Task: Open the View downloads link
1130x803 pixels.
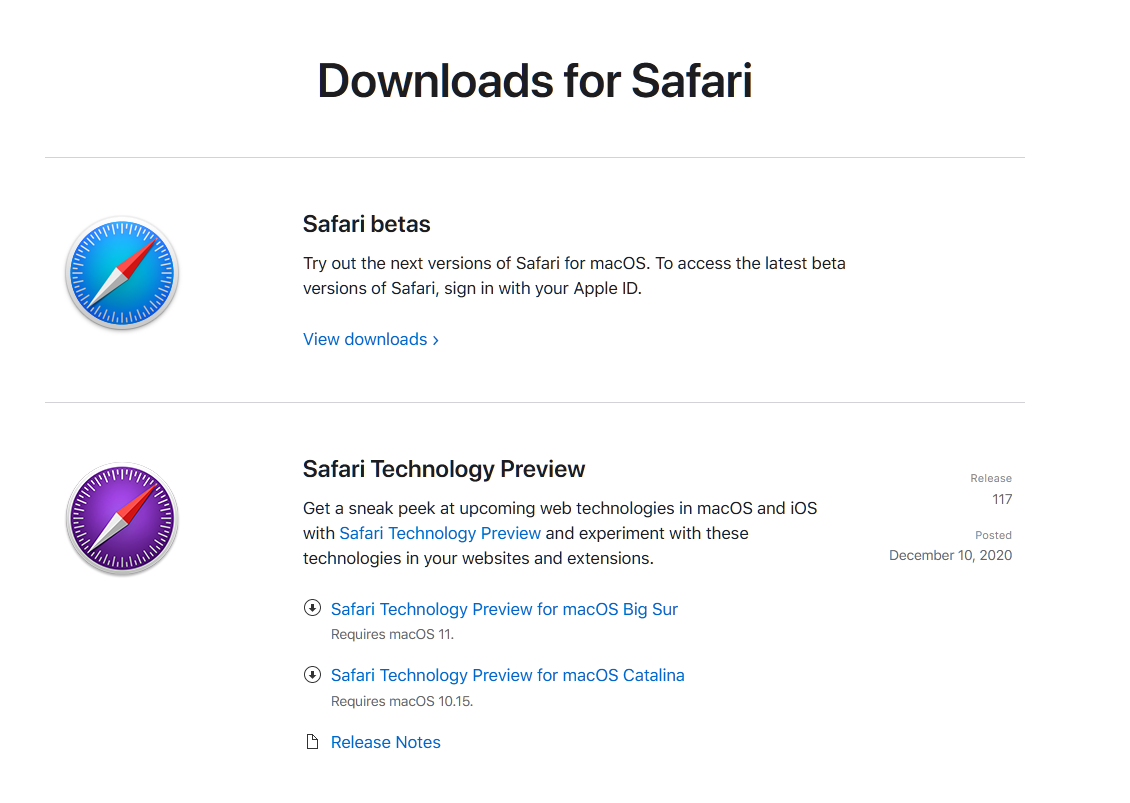Action: pos(370,340)
